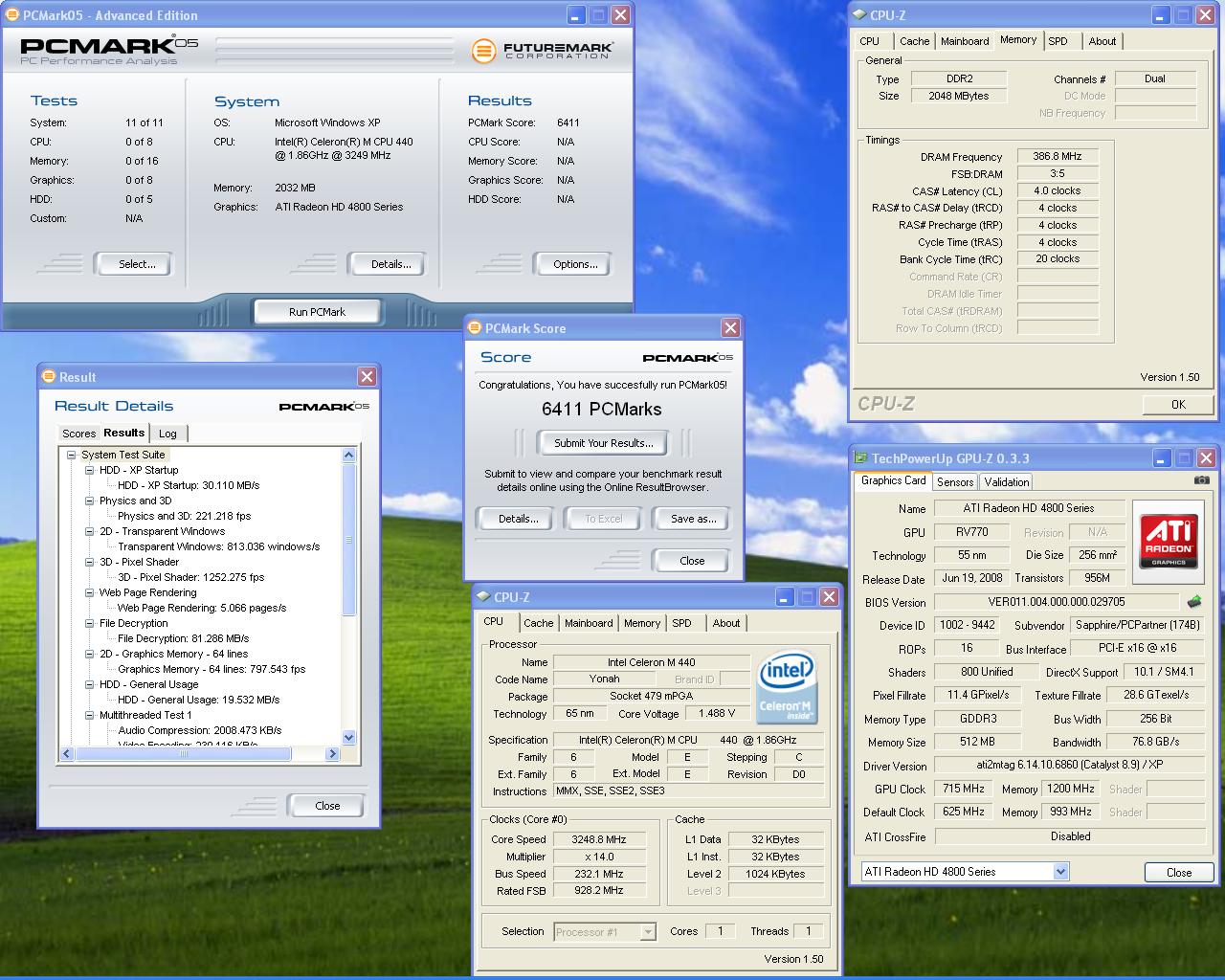Viewport: 1225px width, 980px height.
Task: Collapse the Physics and 3D node
Action: pos(90,501)
